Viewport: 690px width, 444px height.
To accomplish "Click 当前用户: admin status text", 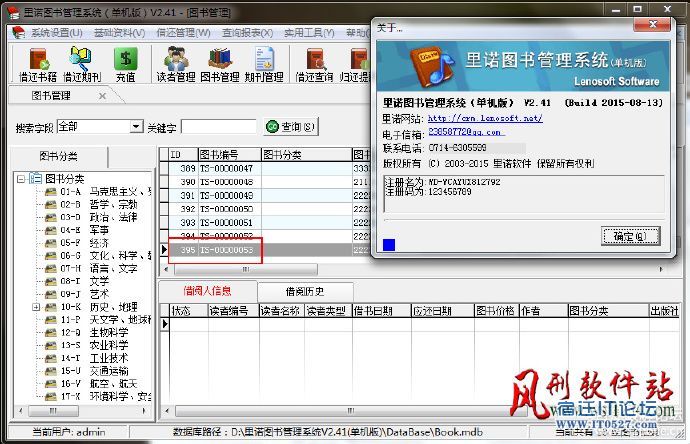I will pos(69,433).
